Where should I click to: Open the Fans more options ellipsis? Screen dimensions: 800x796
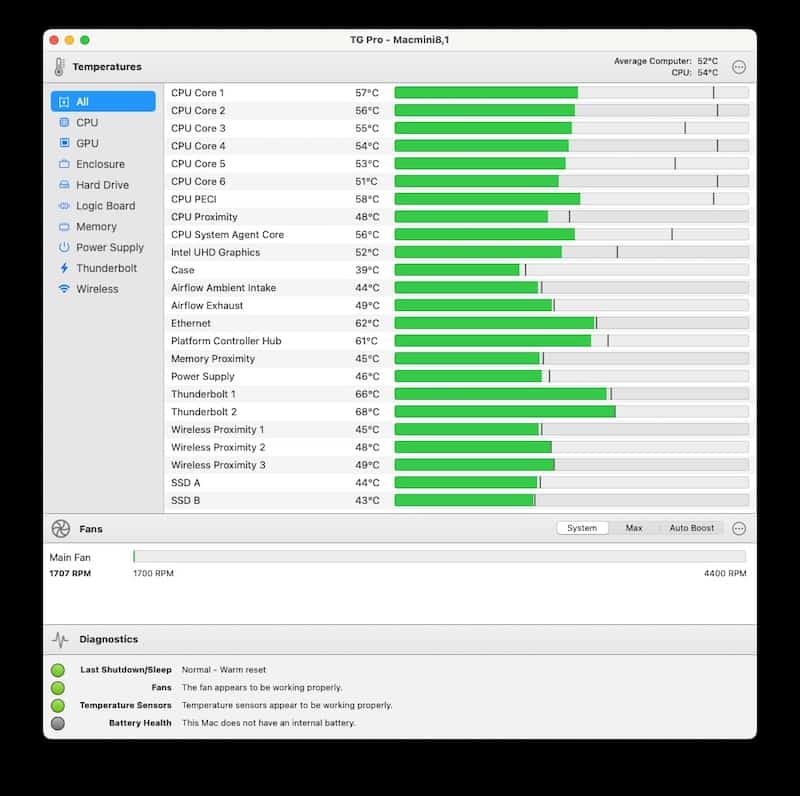pos(738,529)
